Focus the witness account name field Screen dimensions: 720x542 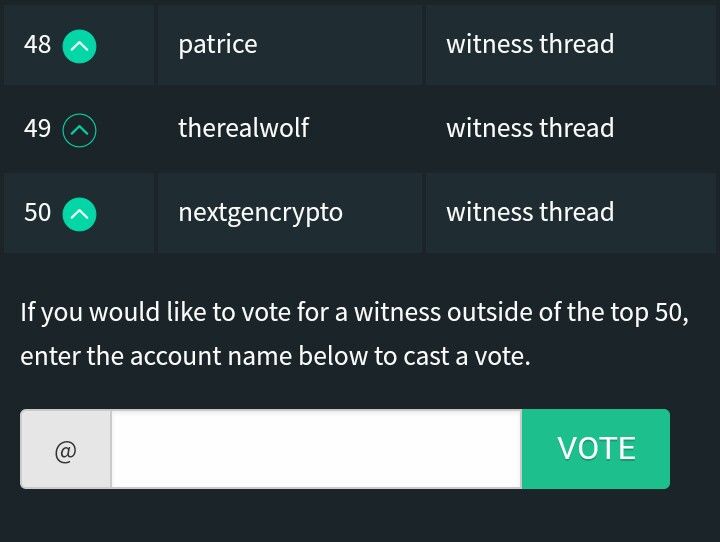316,450
